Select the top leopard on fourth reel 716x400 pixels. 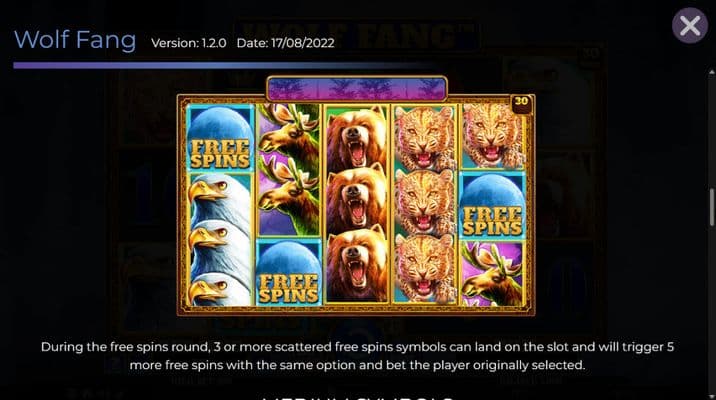click(425, 138)
